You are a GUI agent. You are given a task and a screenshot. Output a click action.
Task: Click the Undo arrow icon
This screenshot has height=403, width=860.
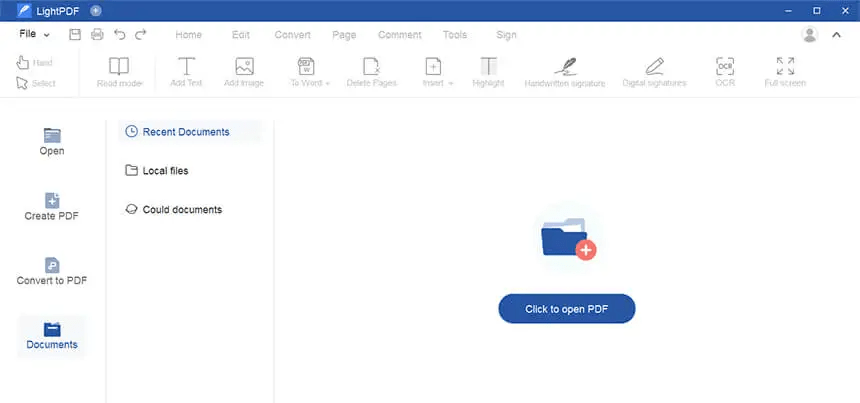[120, 35]
